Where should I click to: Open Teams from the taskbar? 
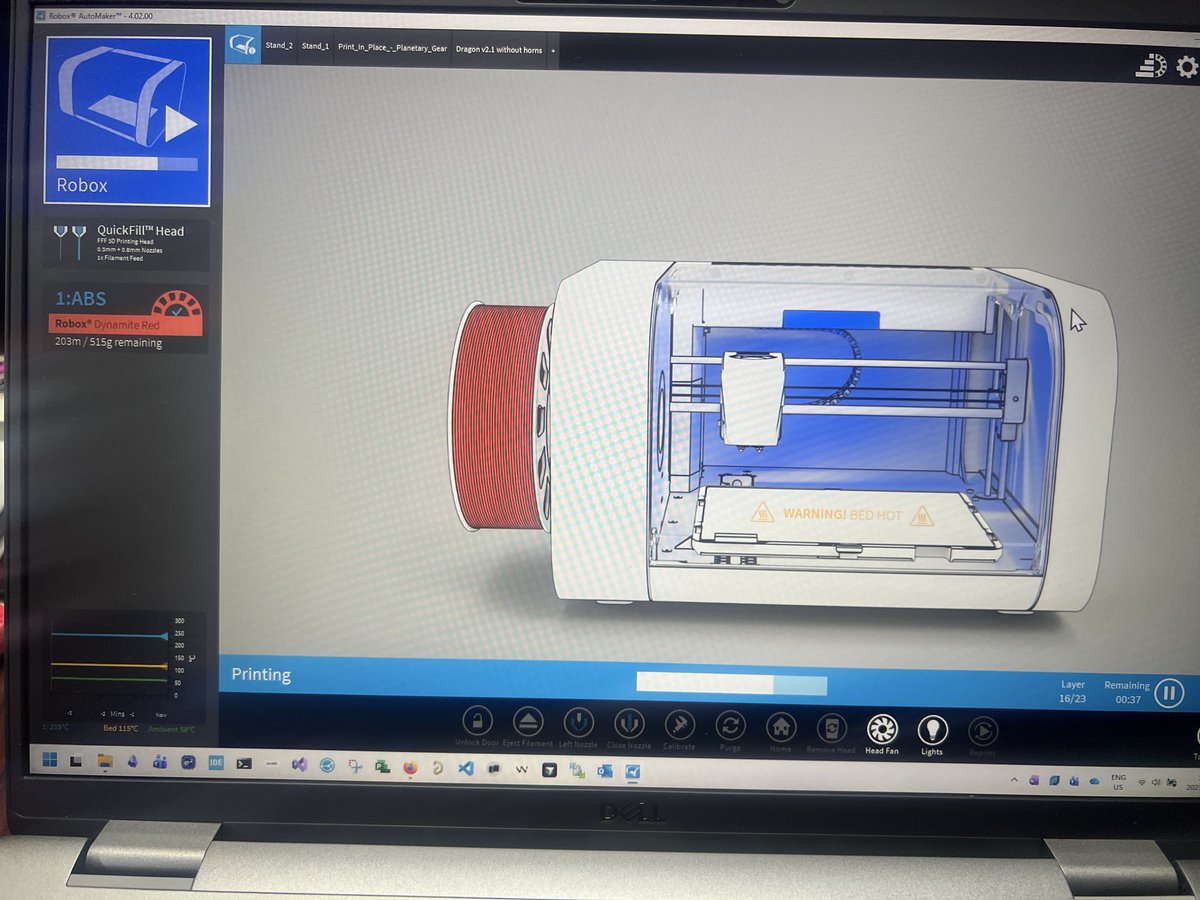tap(159, 763)
